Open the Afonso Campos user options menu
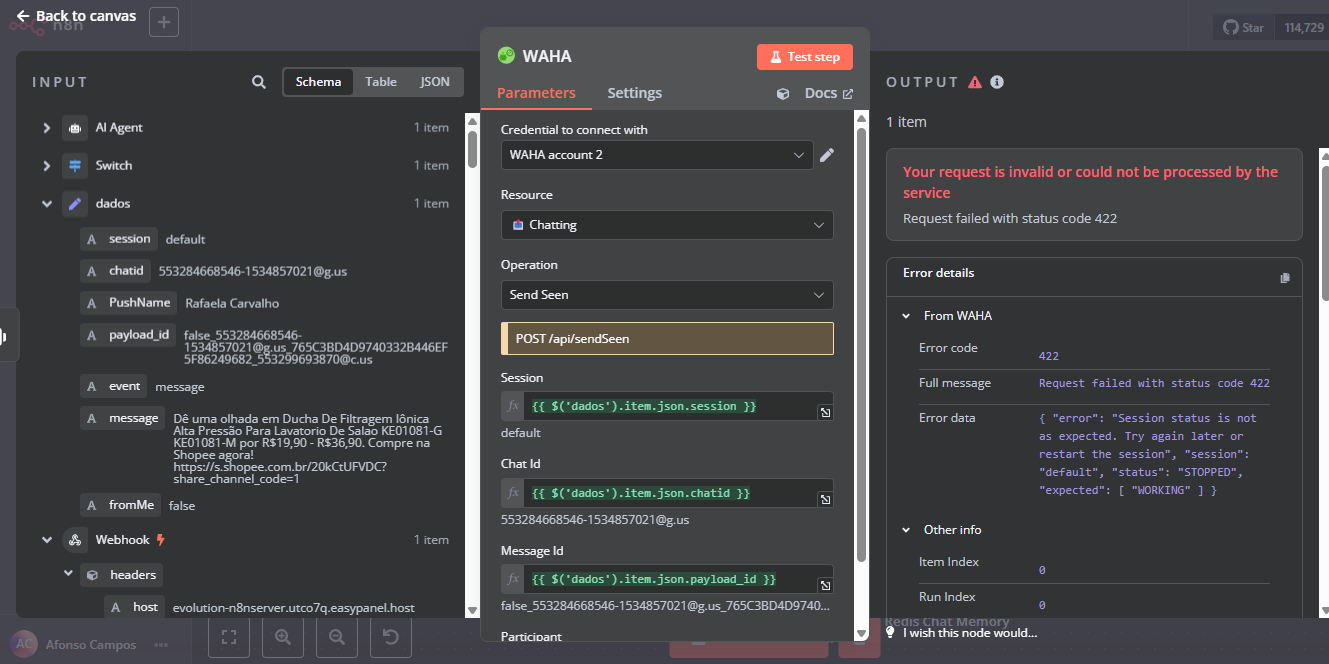 click(160, 645)
